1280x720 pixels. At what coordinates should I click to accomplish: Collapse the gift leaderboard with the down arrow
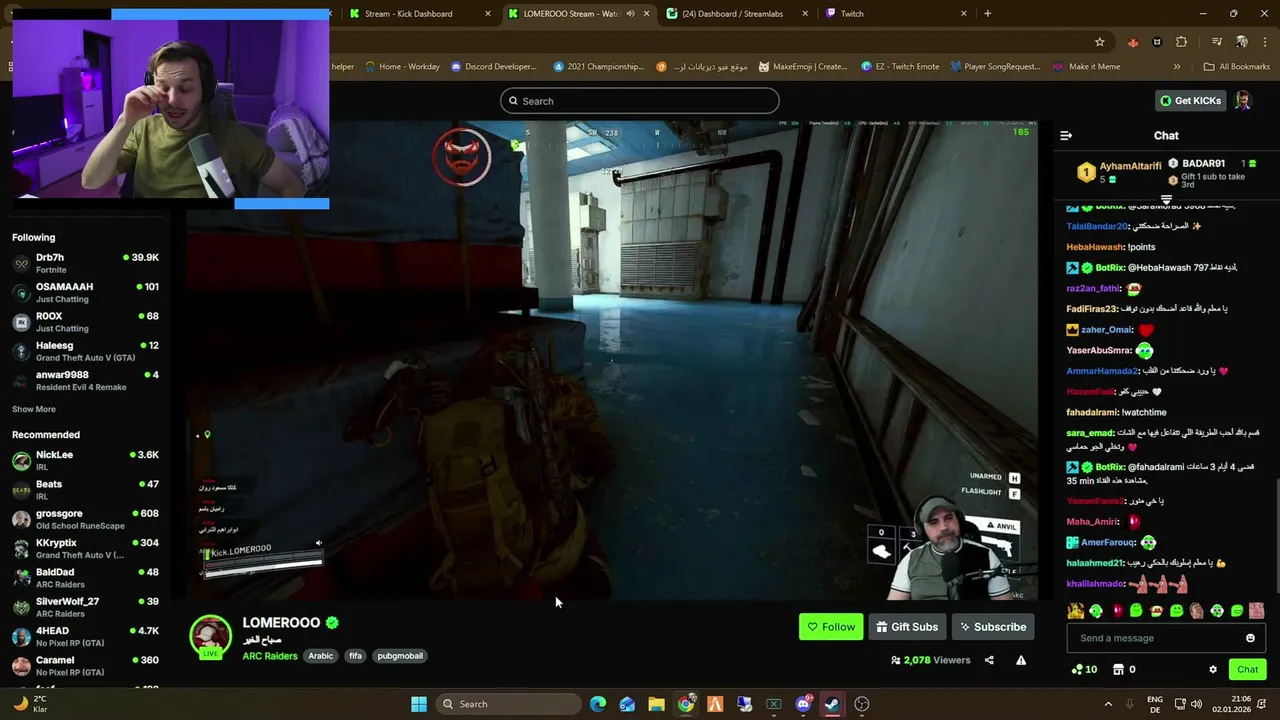coord(1166,200)
